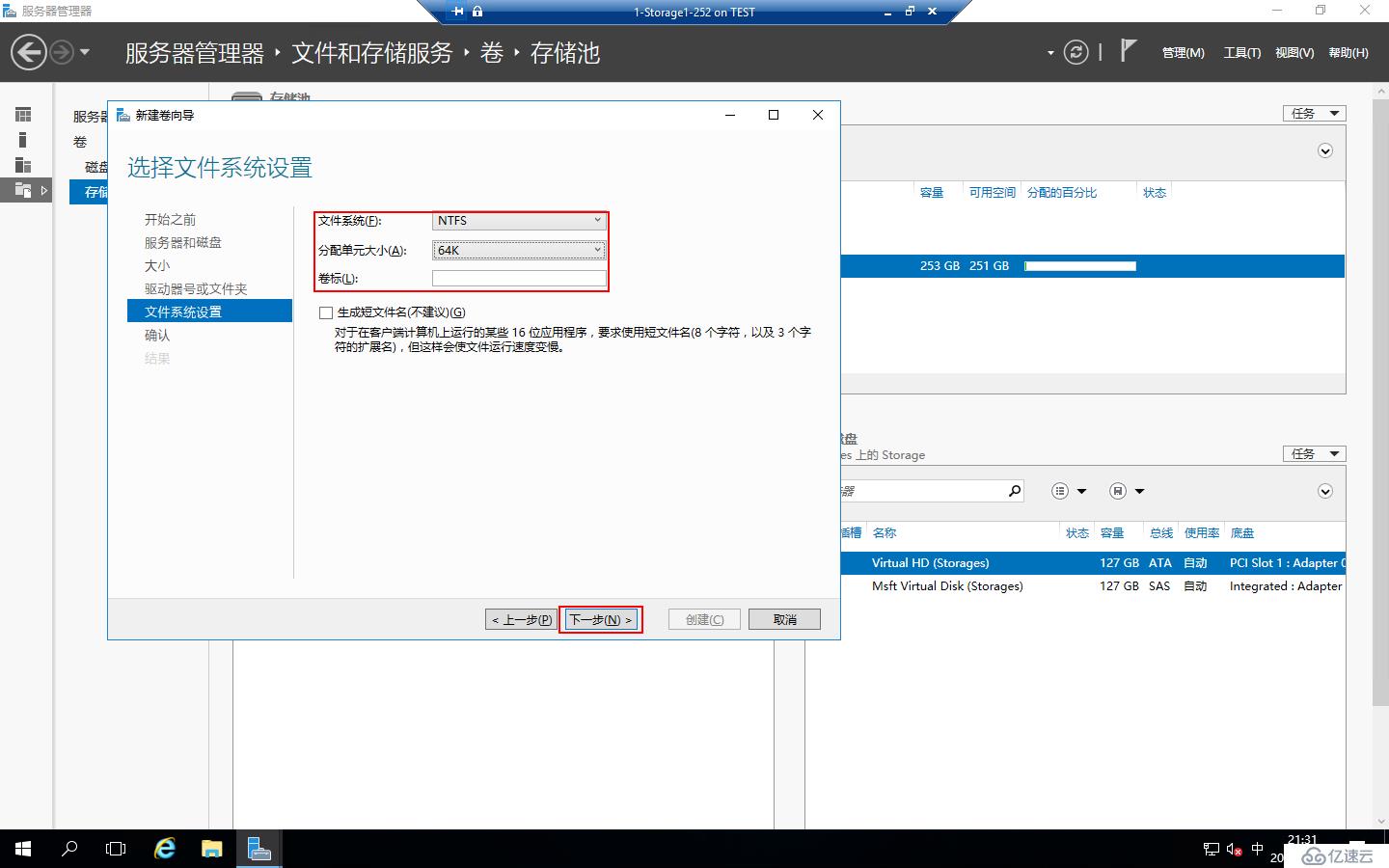Open 帮助(H) menu

tap(1348, 53)
